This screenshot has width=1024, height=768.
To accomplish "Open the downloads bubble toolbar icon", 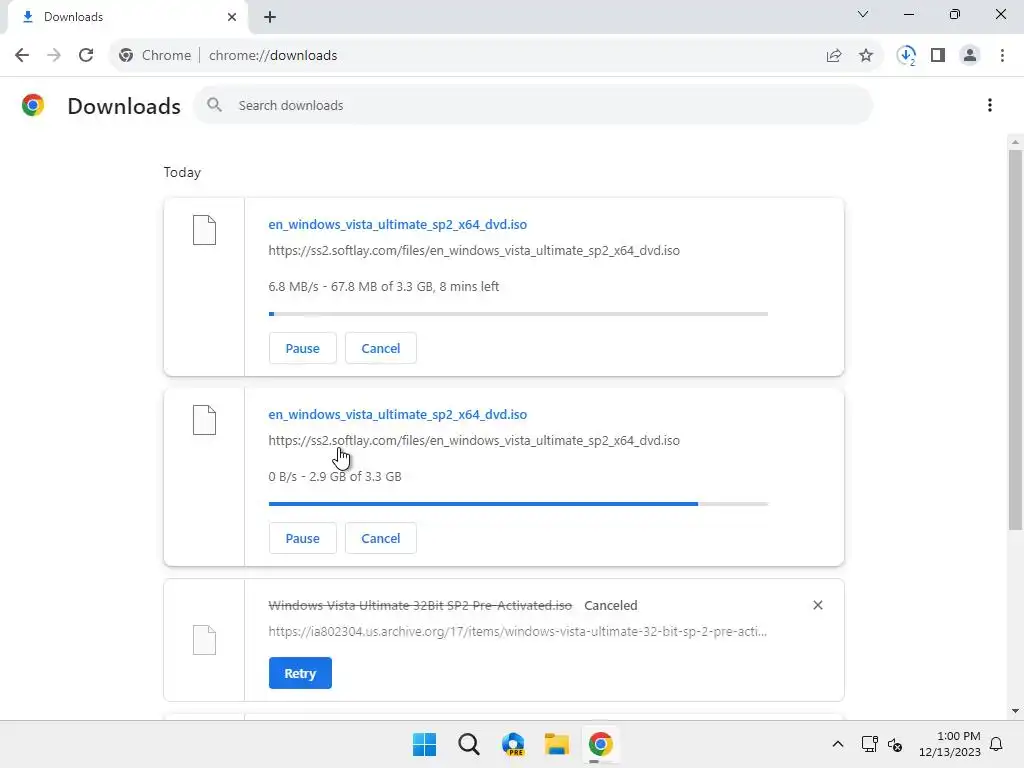I will click(906, 56).
